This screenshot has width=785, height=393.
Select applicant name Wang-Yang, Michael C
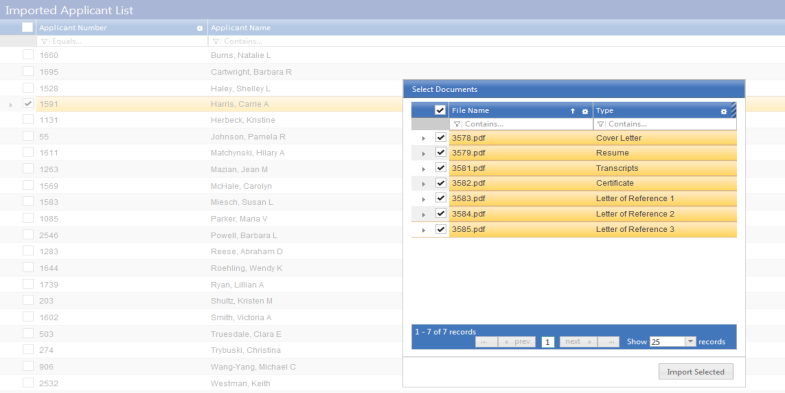(x=253, y=367)
